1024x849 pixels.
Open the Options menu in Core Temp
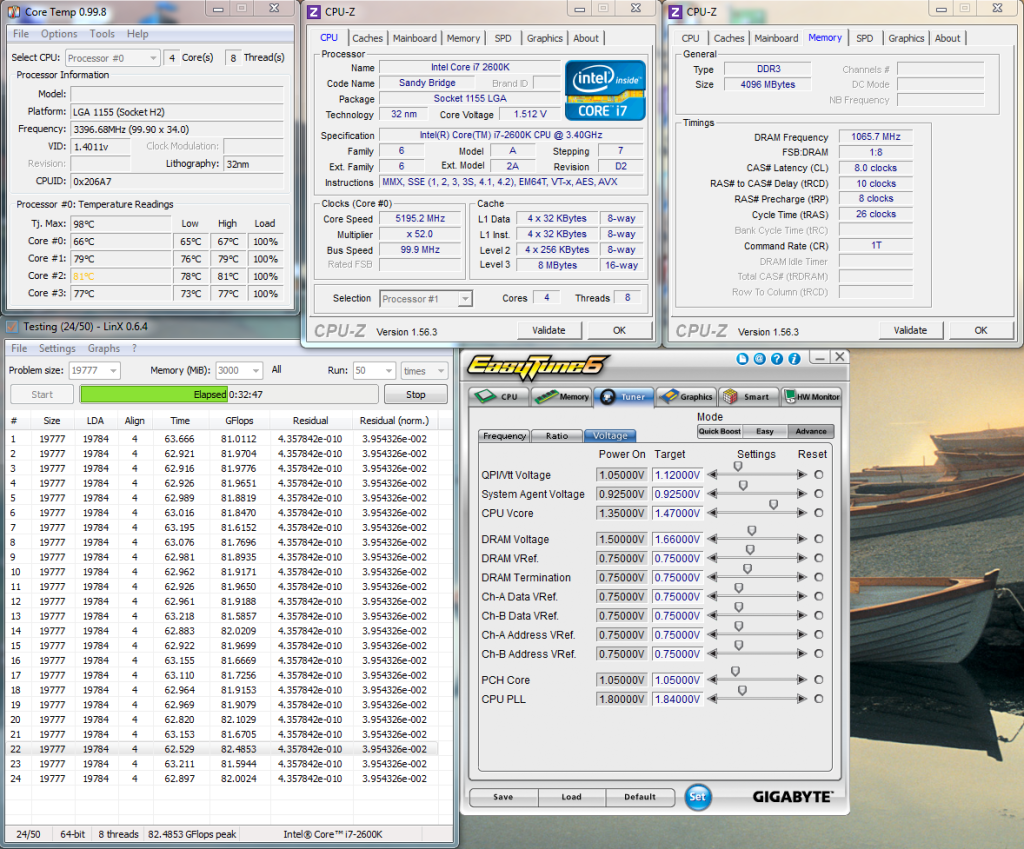pos(59,34)
